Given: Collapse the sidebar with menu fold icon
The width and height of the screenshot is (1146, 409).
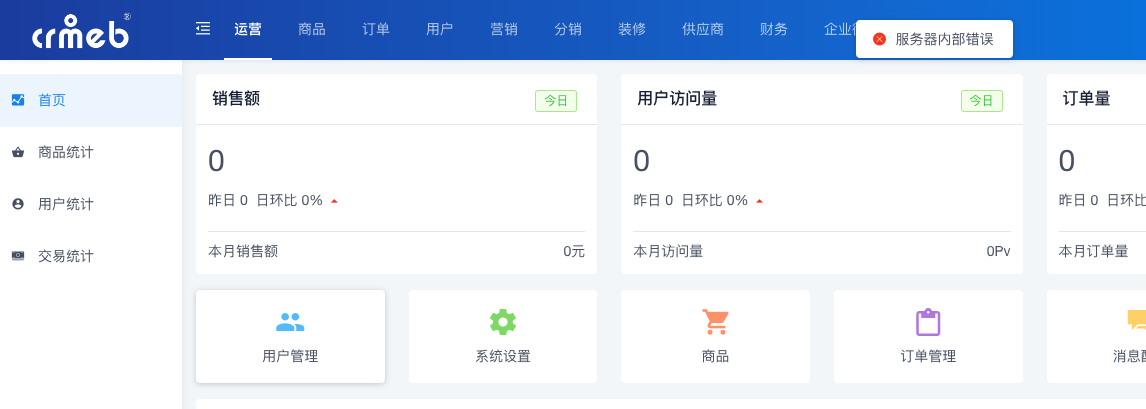Looking at the screenshot, I should tap(203, 28).
